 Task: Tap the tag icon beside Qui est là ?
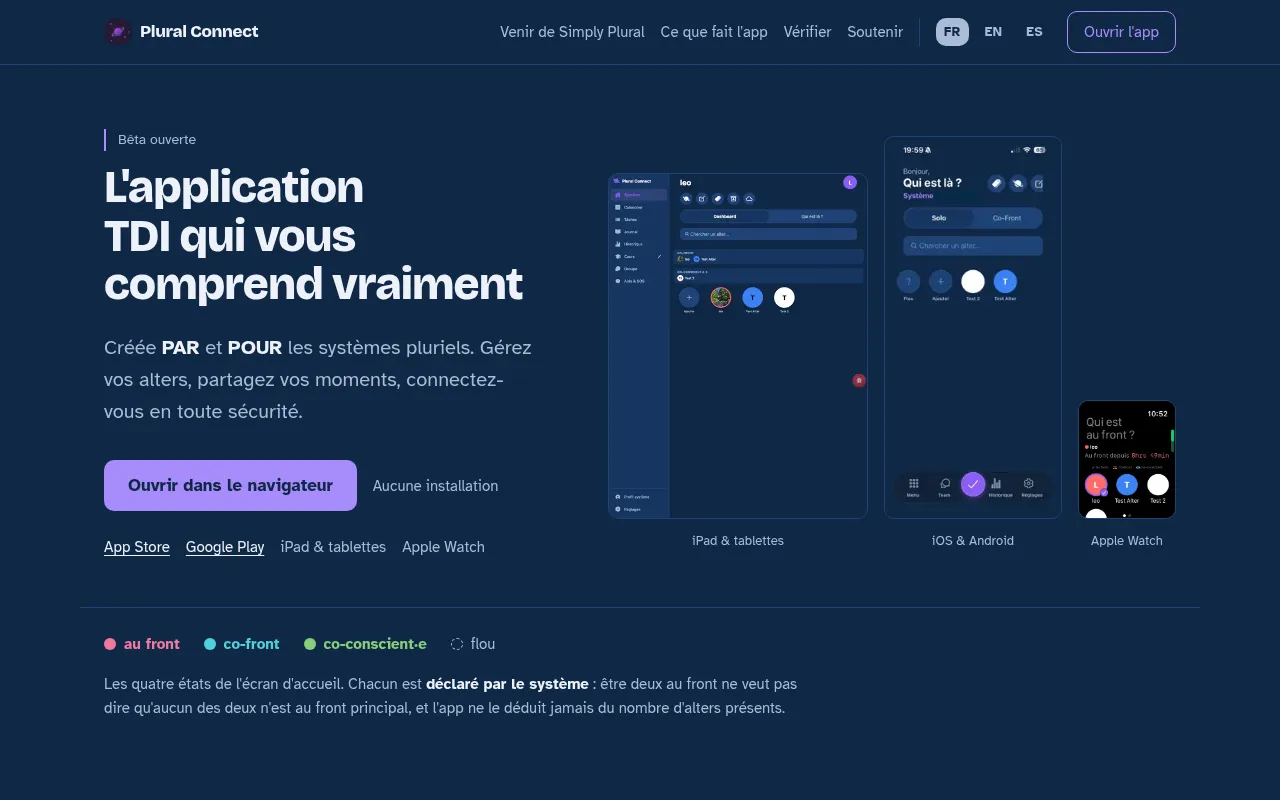(x=996, y=183)
